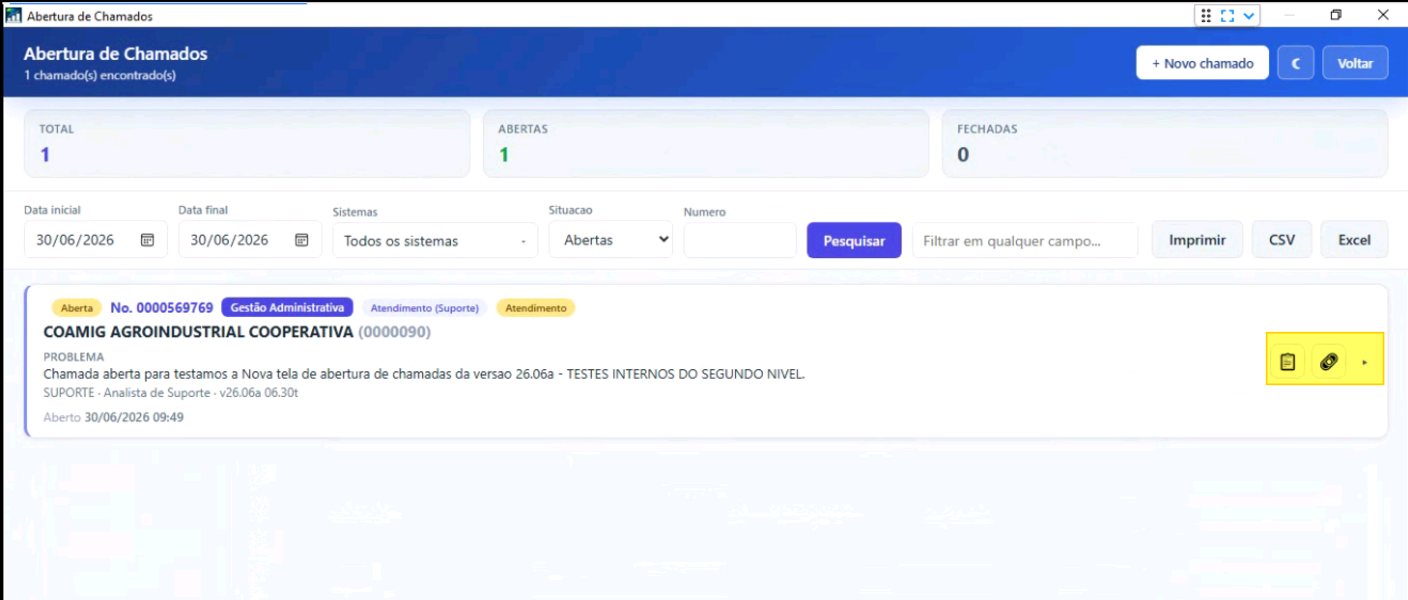The width and height of the screenshot is (1408, 600).
Task: Click the Data final date field
Action: click(x=250, y=240)
